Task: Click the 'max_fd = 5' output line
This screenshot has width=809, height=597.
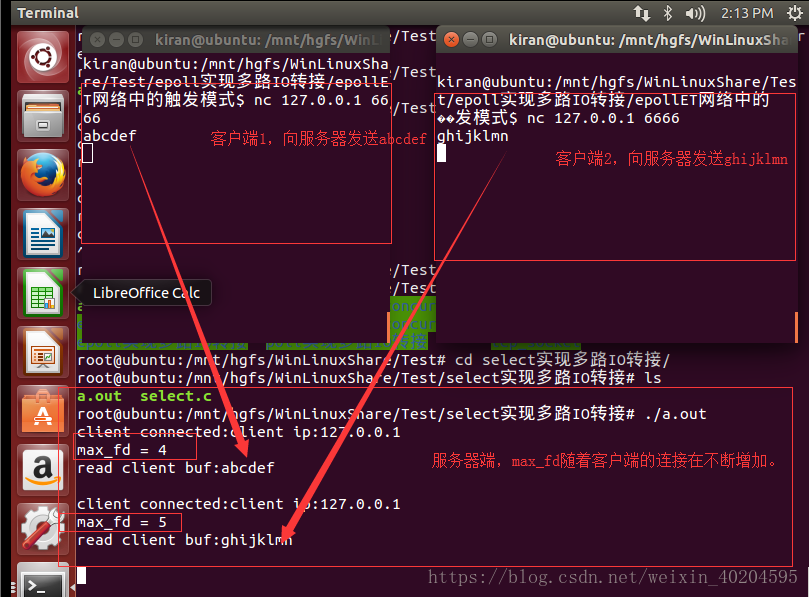Action: point(122,522)
